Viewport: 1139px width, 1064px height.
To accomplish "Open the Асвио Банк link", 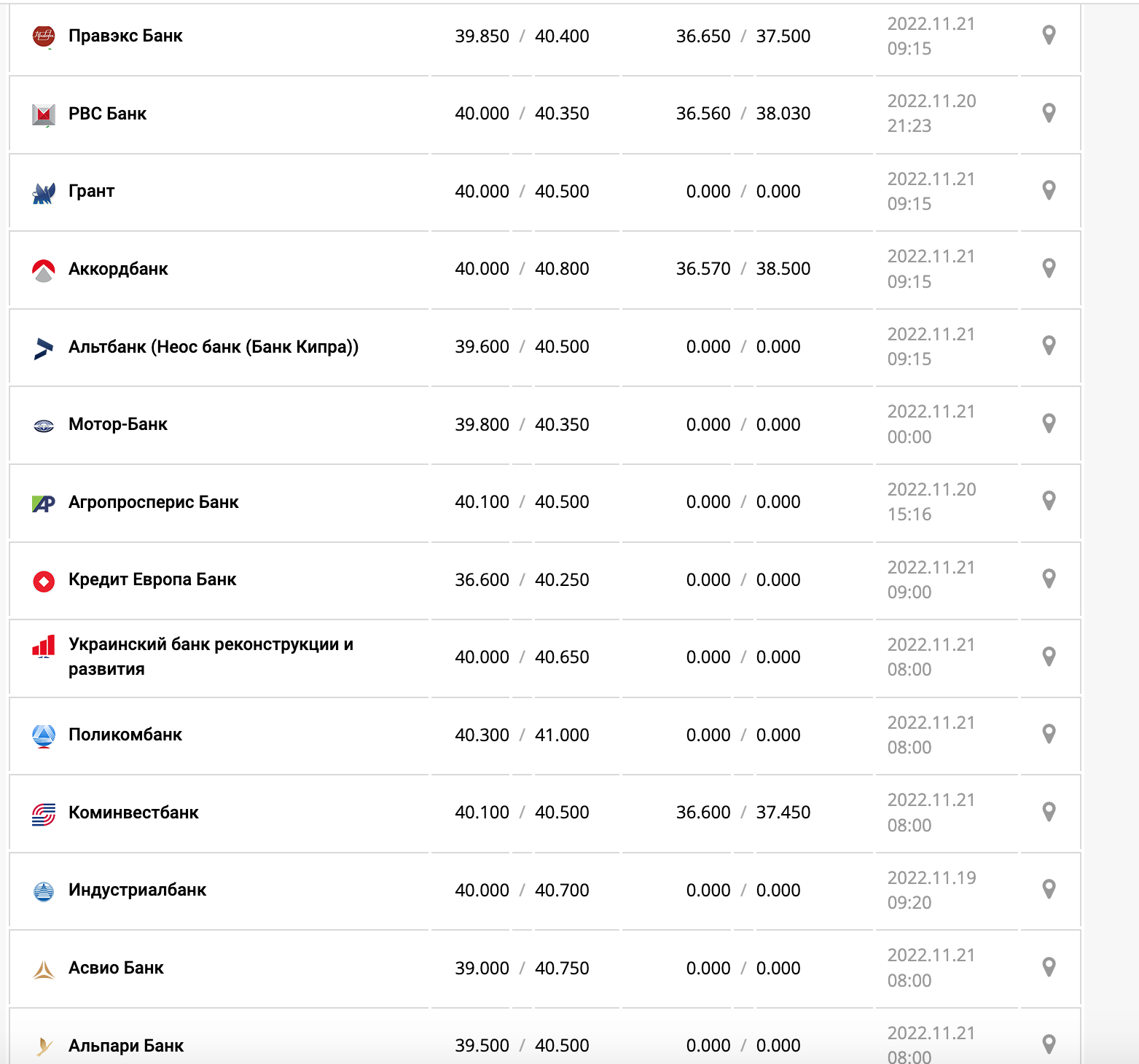I will pyautogui.click(x=116, y=968).
